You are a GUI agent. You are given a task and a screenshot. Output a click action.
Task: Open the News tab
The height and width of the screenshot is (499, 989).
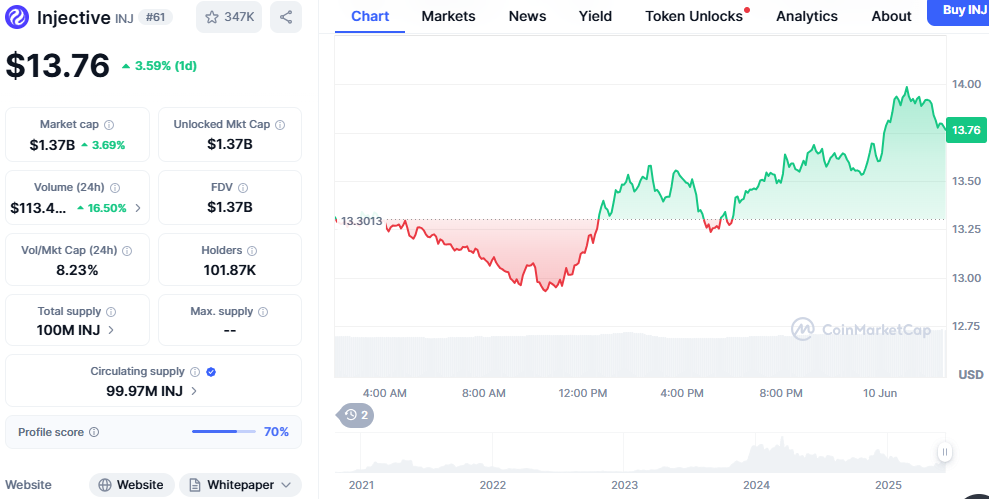click(527, 17)
